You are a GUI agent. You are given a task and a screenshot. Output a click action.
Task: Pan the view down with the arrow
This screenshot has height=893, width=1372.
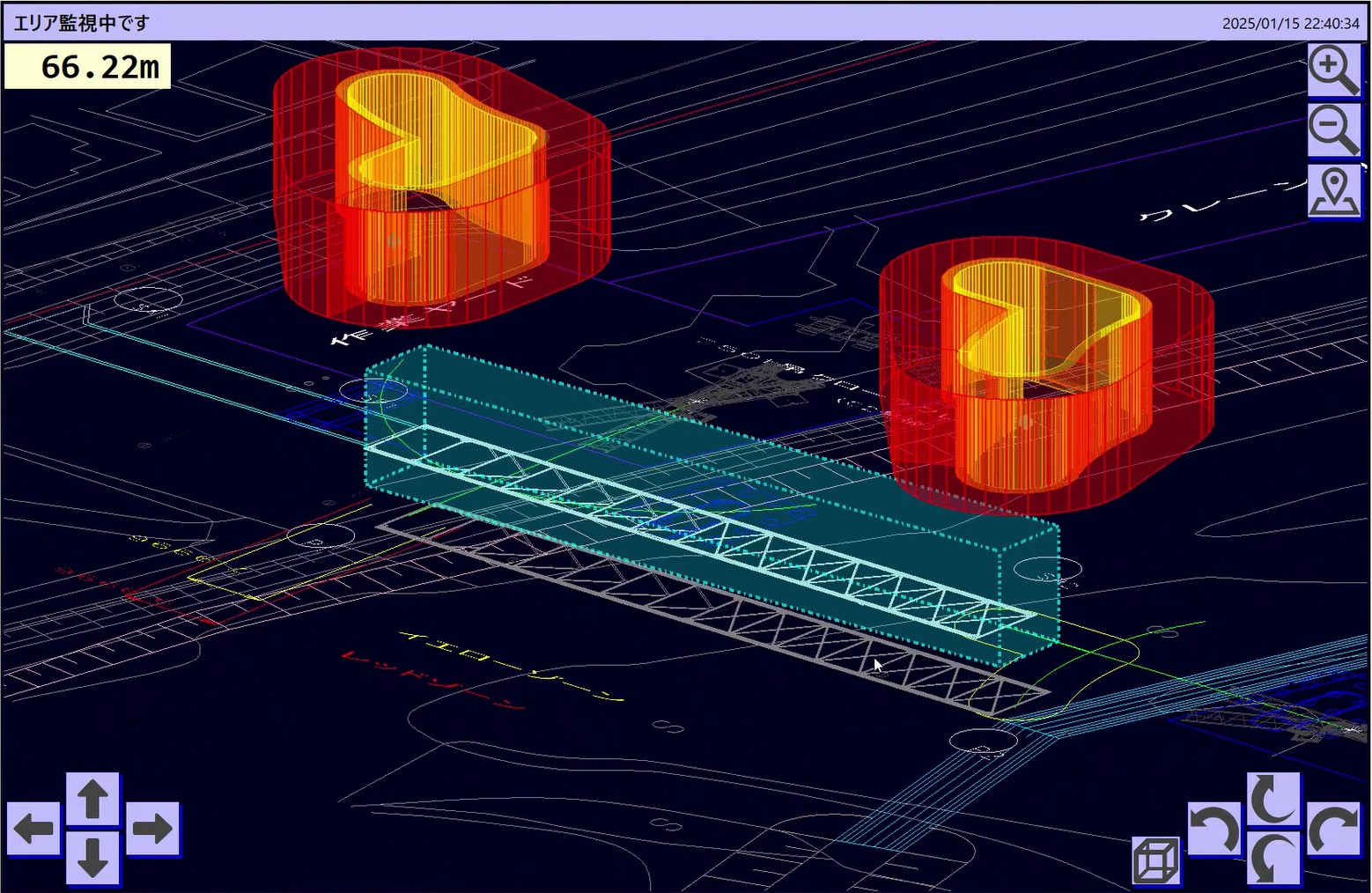tap(93, 858)
